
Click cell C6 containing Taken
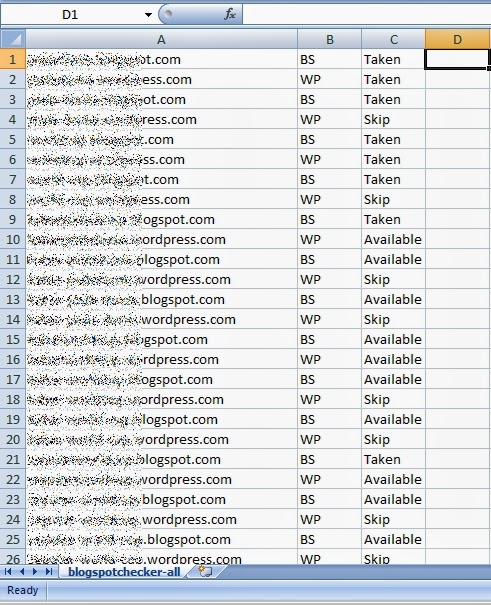(x=393, y=159)
